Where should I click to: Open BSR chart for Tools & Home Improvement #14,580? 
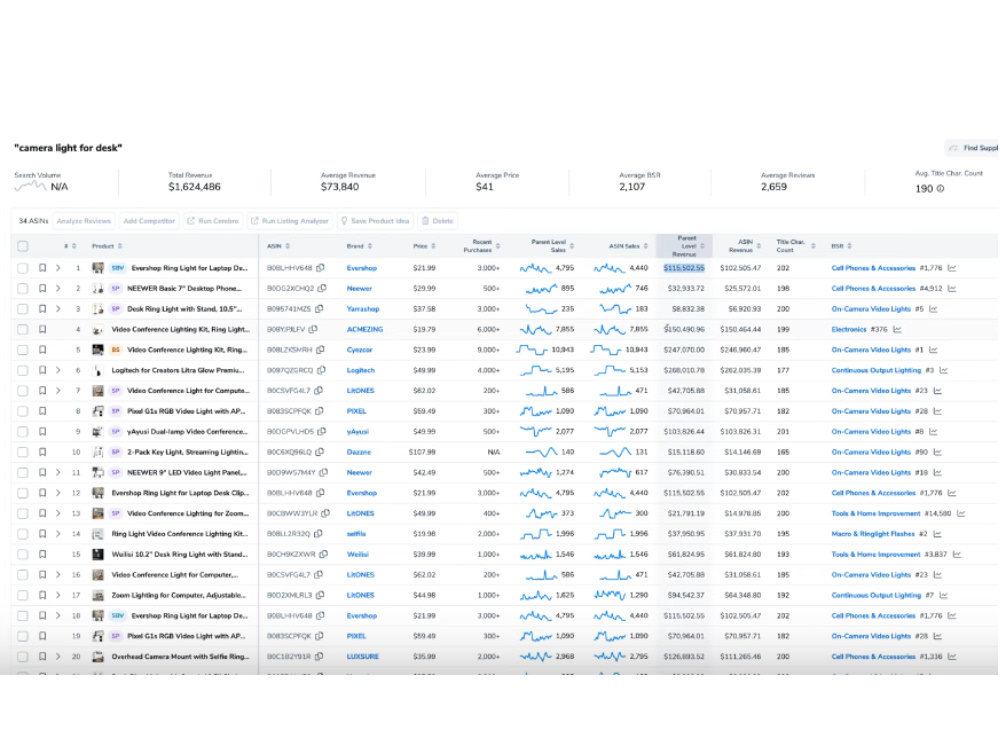961,513
